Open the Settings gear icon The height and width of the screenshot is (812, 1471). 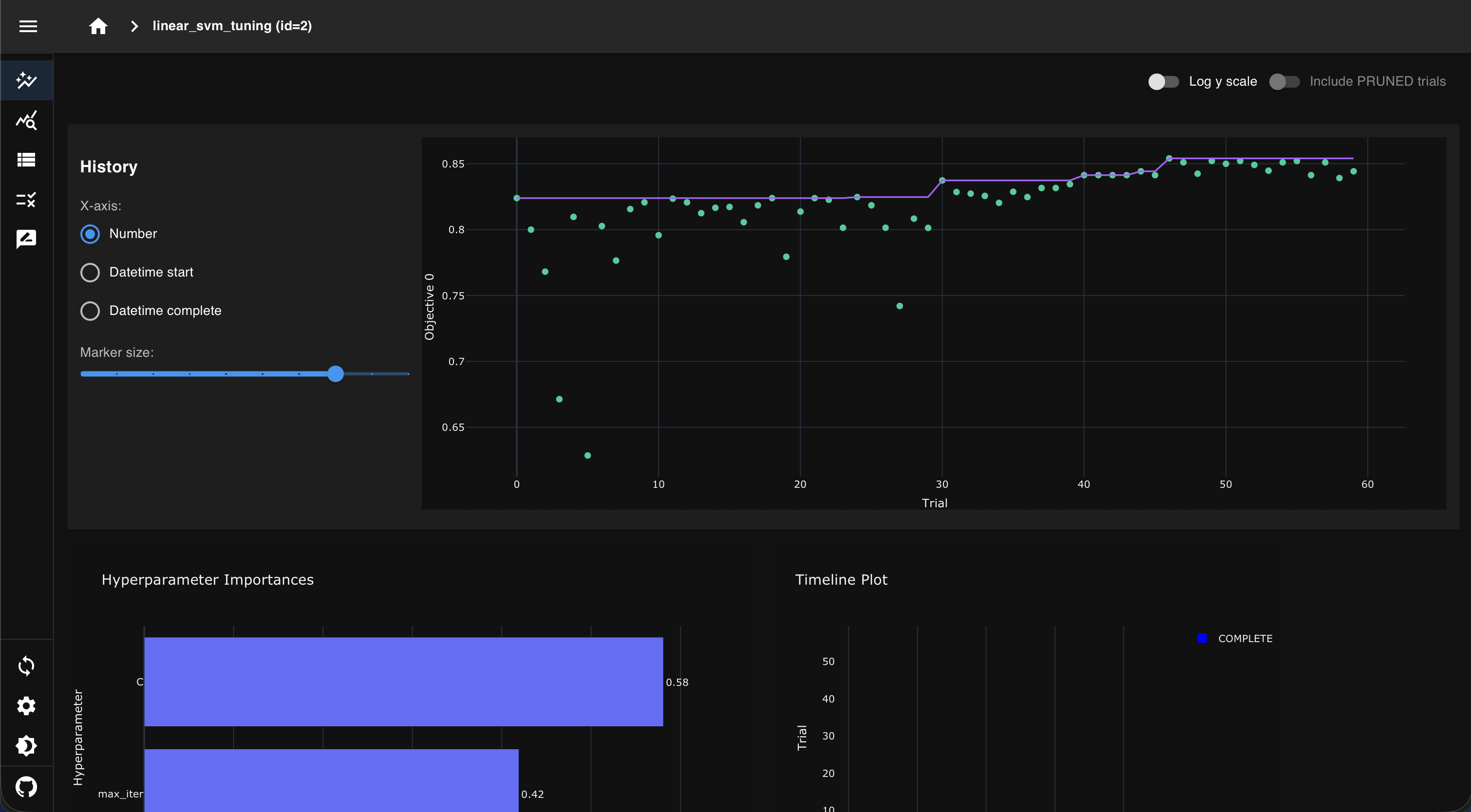pyautogui.click(x=26, y=706)
